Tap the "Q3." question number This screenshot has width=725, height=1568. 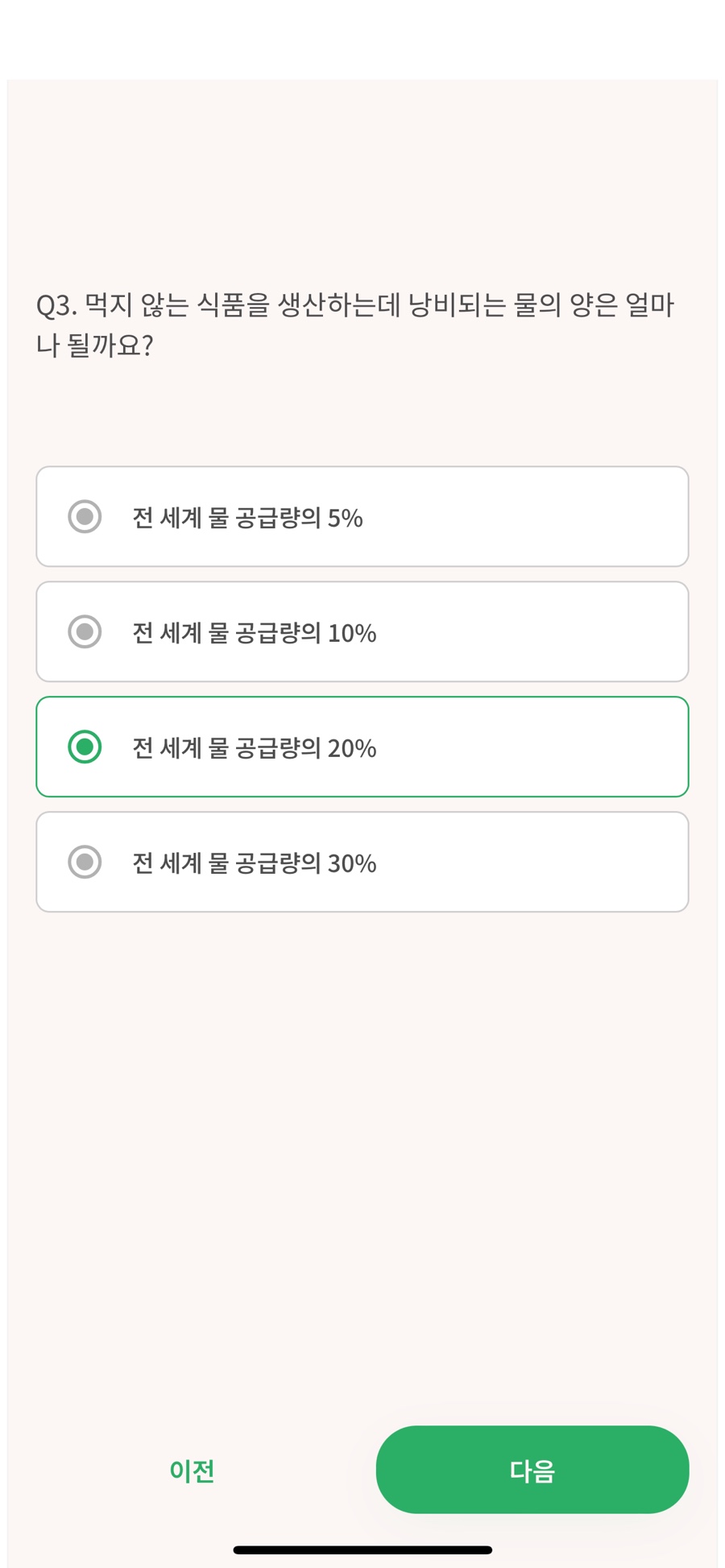pos(56,306)
